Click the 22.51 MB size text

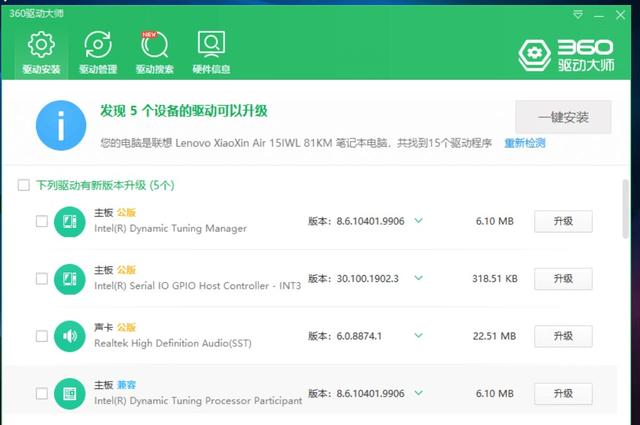[494, 336]
